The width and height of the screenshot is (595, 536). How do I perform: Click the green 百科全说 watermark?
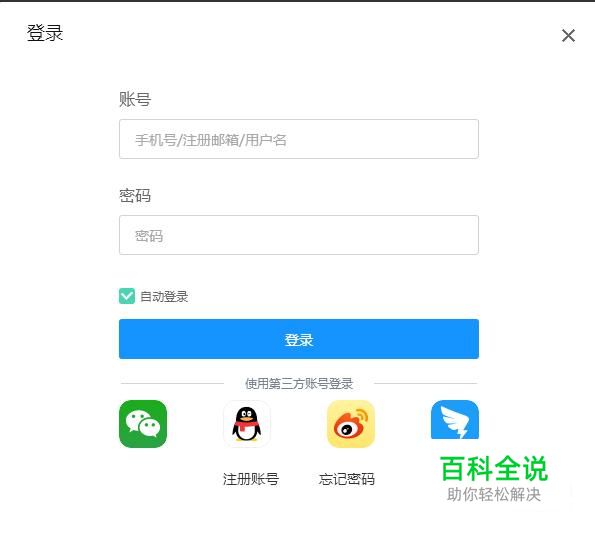[494, 469]
